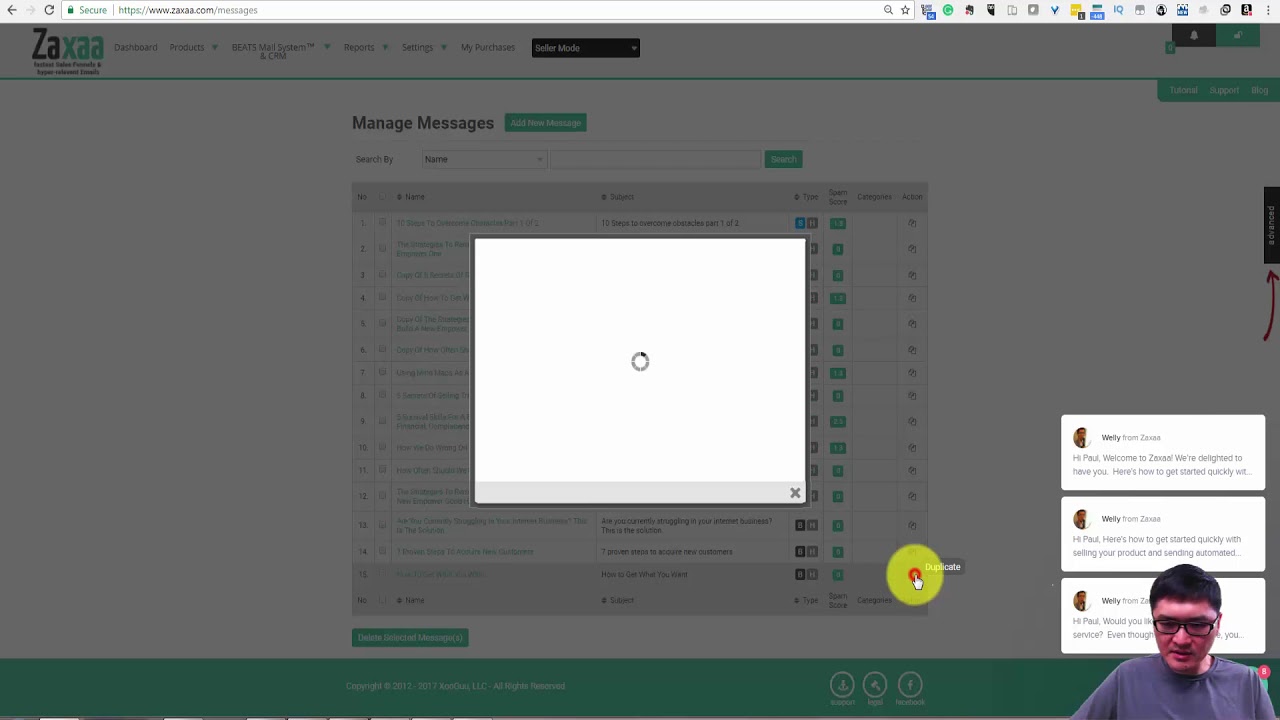Open the Facebook icon in footer
Screen dimensions: 1280x720
pos(909,684)
